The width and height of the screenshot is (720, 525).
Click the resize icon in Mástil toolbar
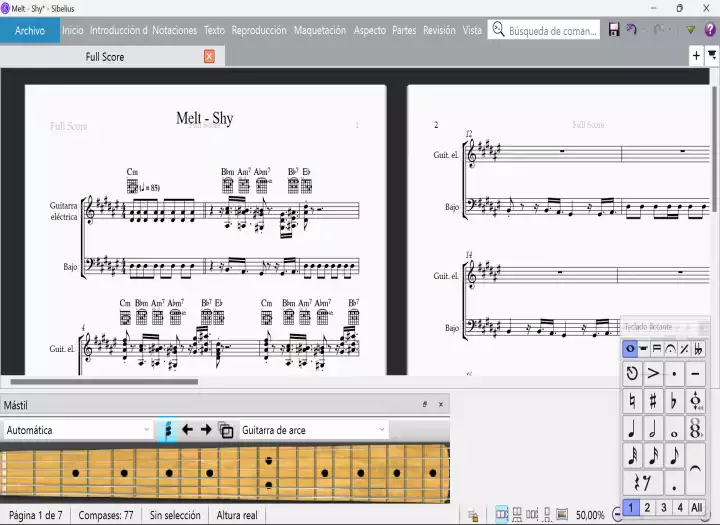click(x=225, y=430)
